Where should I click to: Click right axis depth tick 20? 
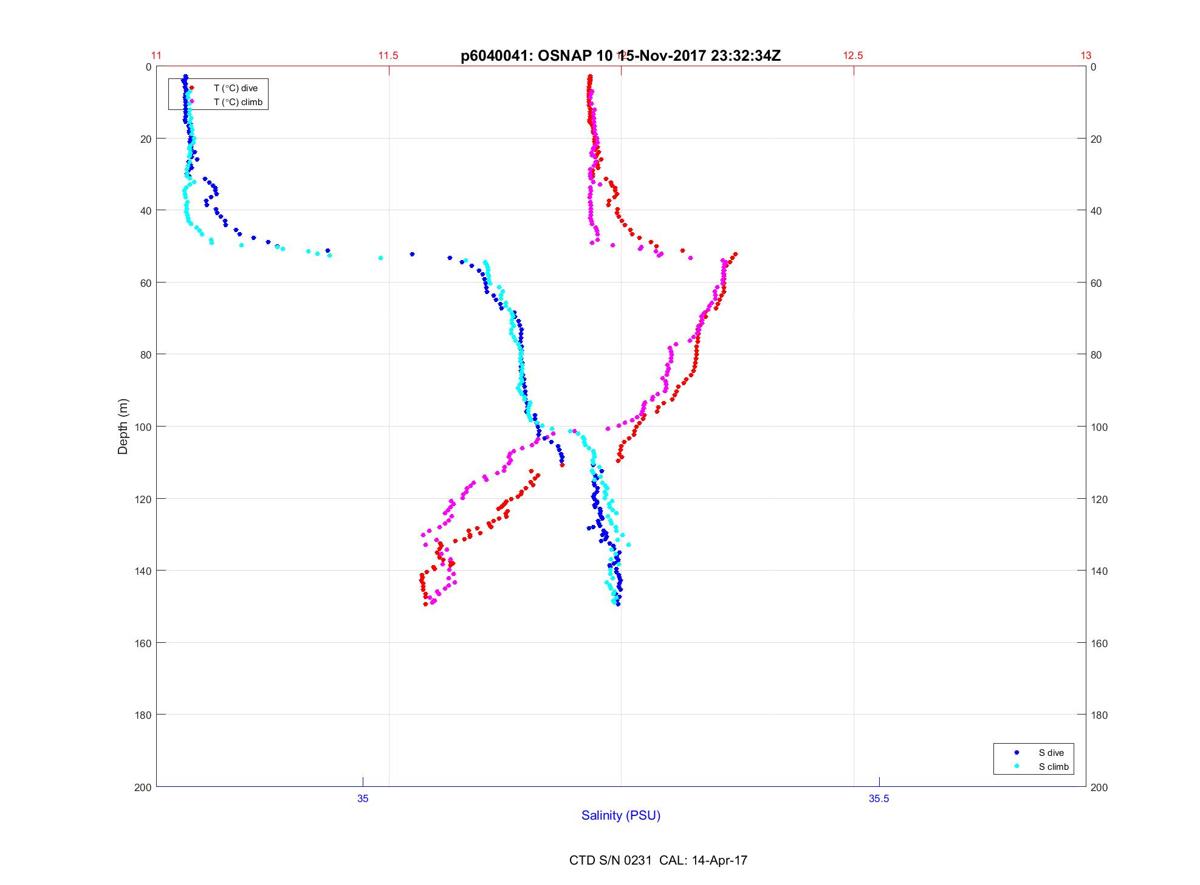coord(1098,139)
